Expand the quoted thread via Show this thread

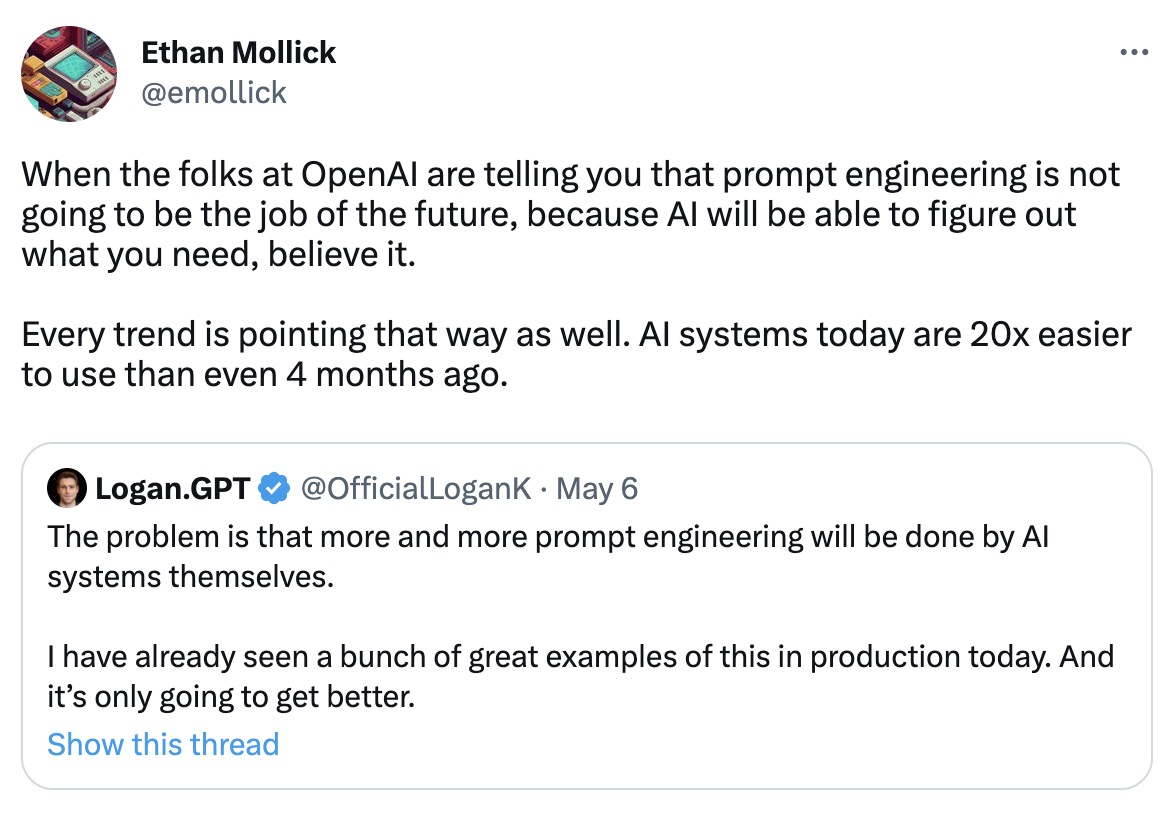[x=163, y=744]
